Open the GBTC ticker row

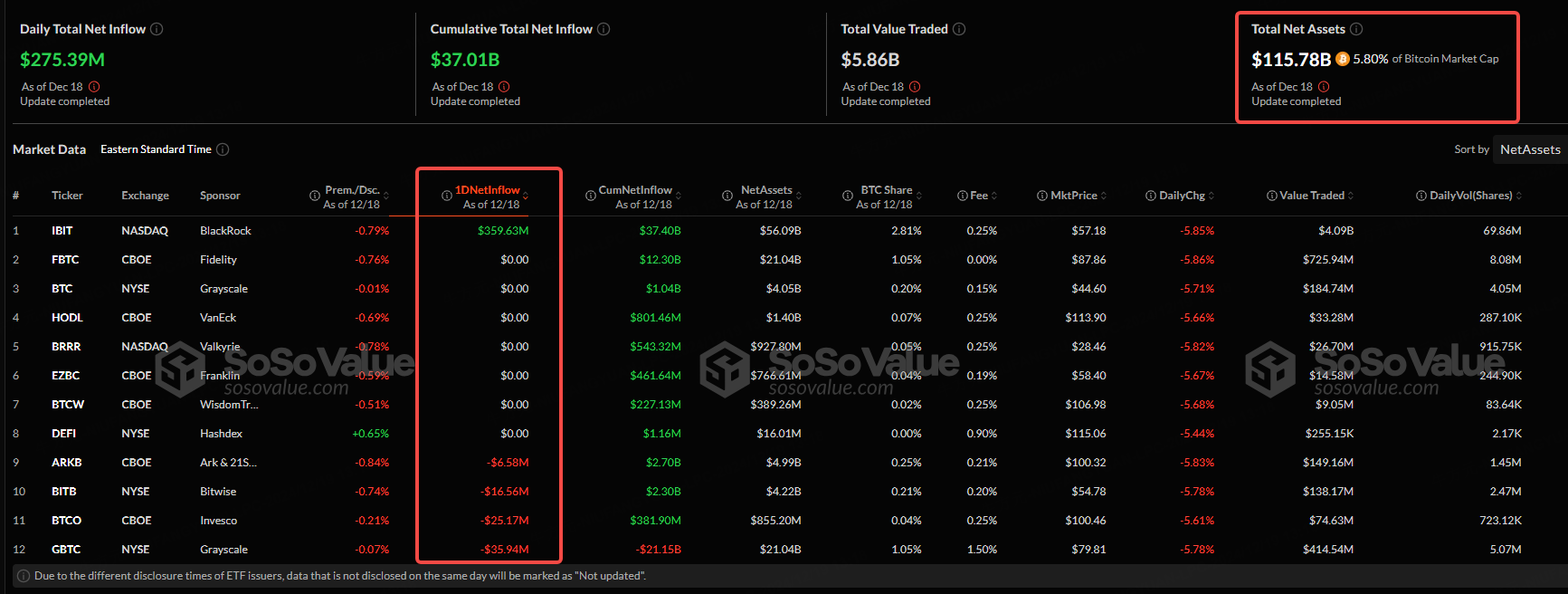pos(784,550)
